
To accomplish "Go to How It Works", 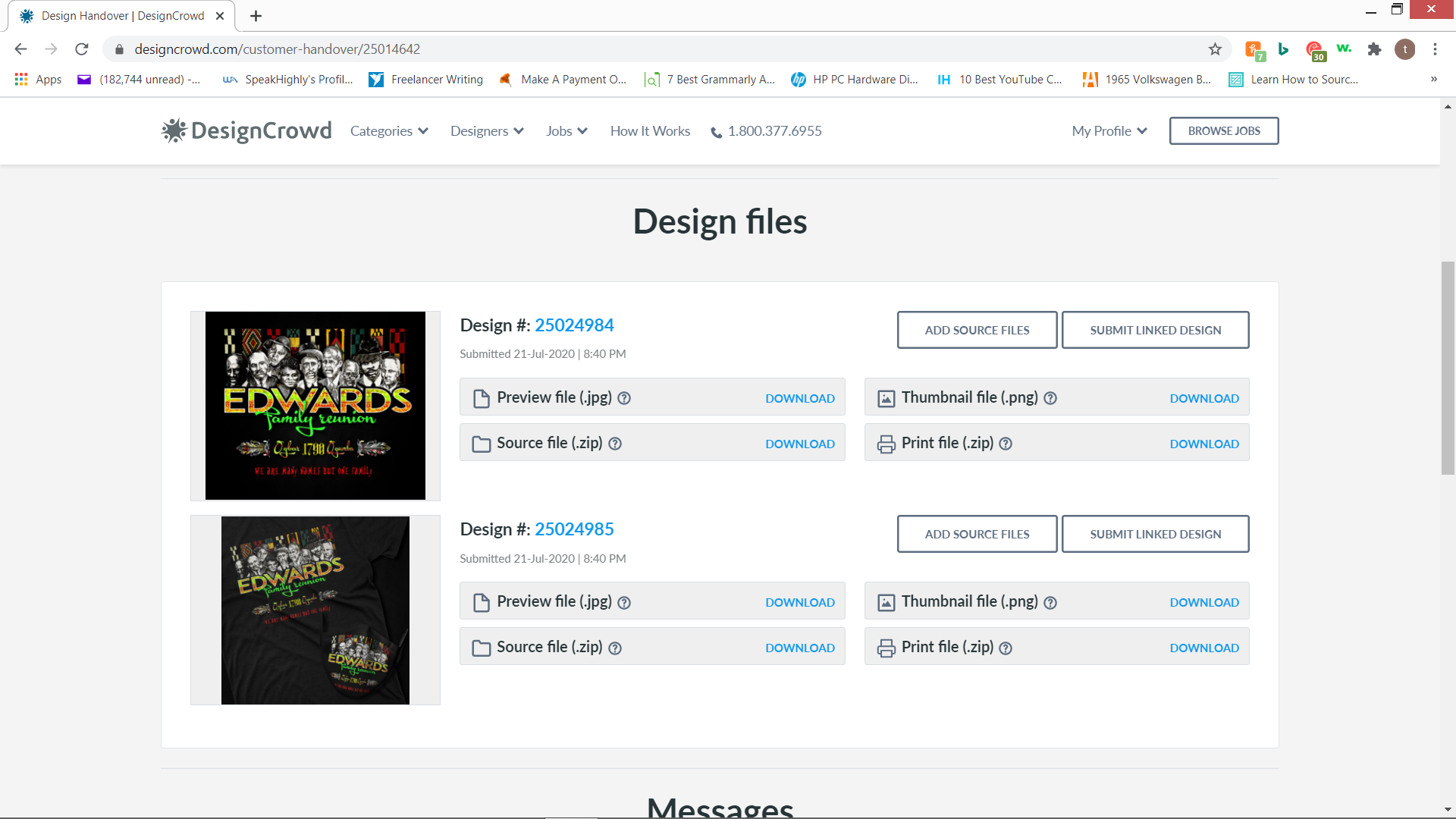I will point(650,131).
